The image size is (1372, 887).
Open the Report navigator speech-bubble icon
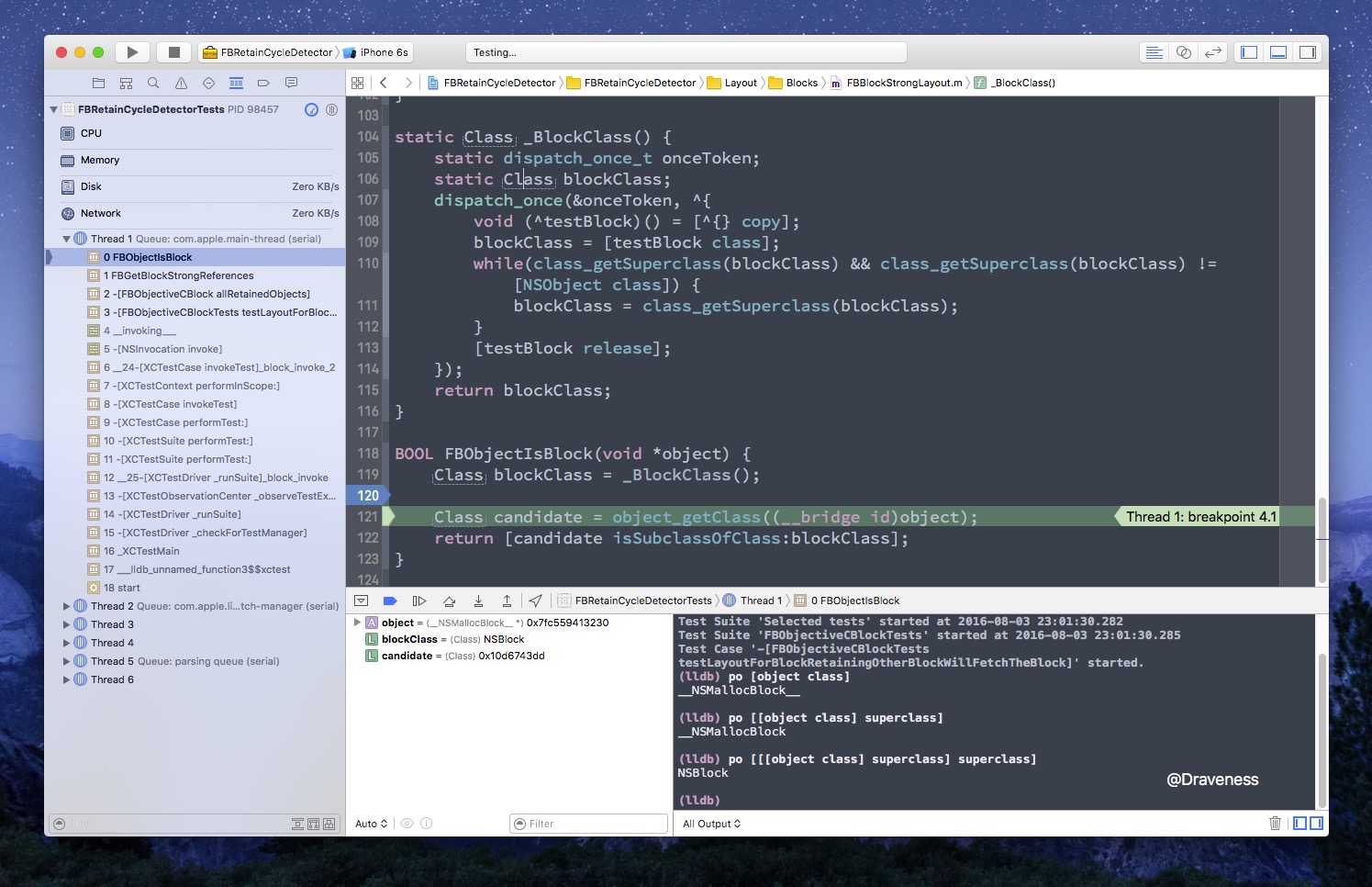(291, 83)
